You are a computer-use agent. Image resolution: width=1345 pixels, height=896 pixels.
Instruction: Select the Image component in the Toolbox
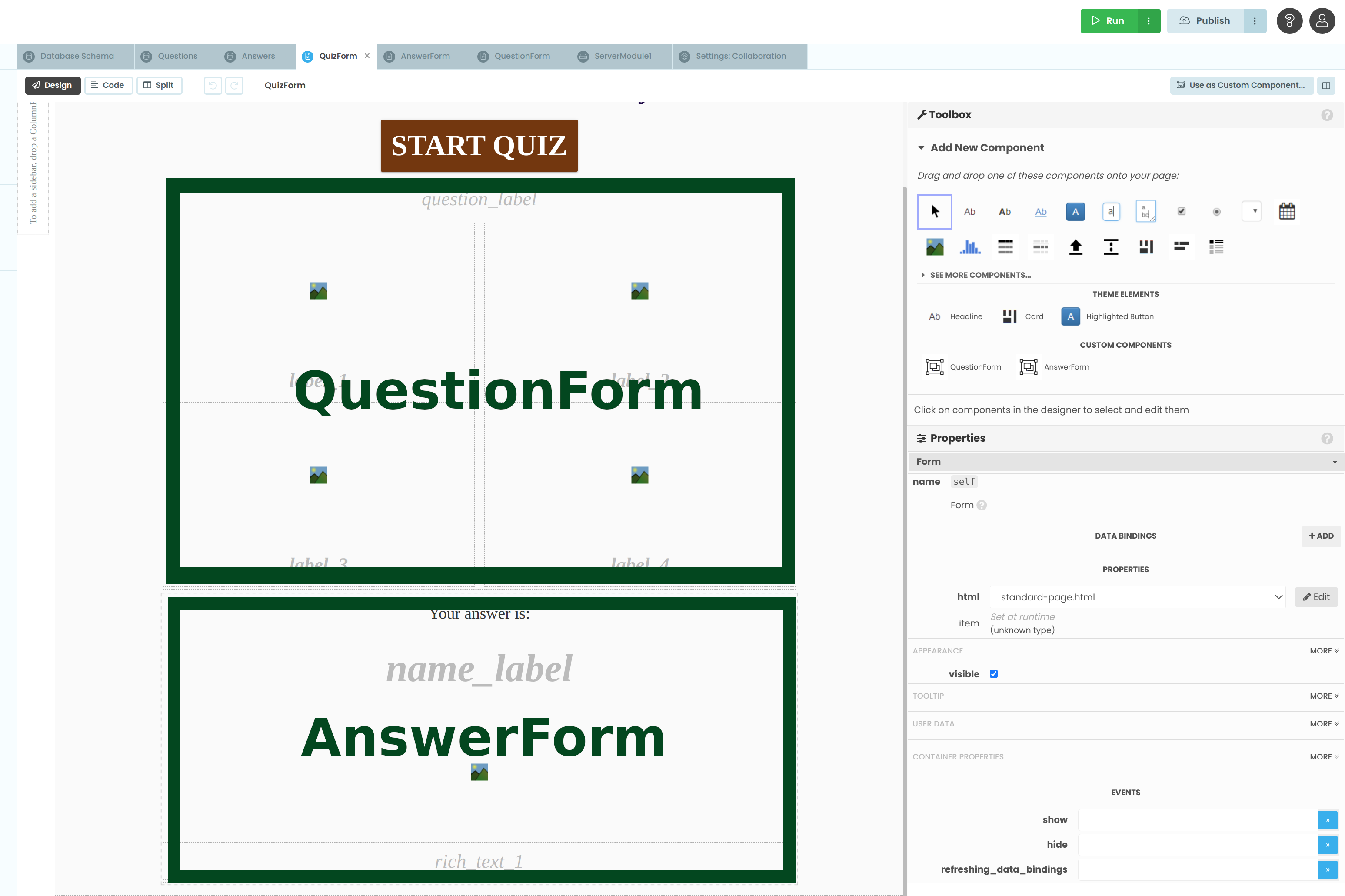(x=934, y=246)
